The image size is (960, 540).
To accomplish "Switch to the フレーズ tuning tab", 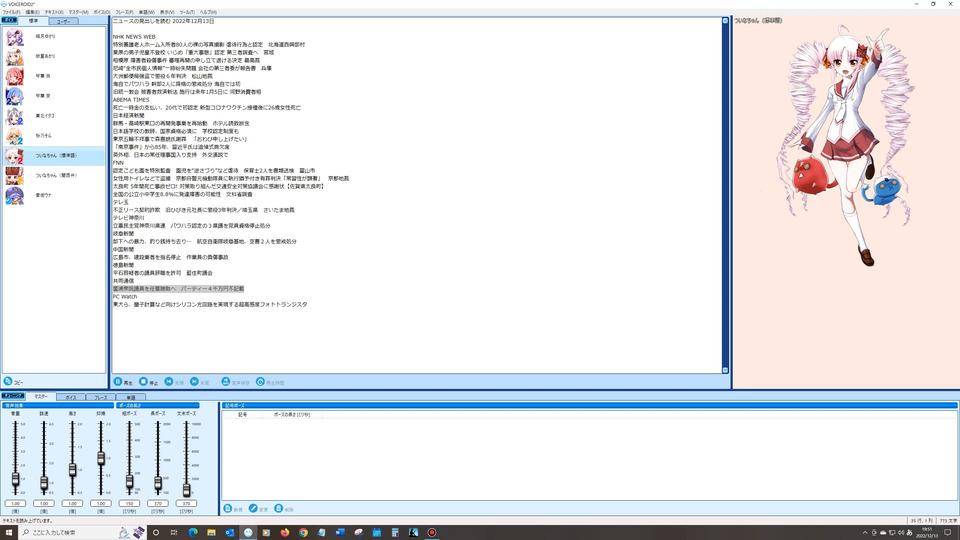I will [x=100, y=397].
